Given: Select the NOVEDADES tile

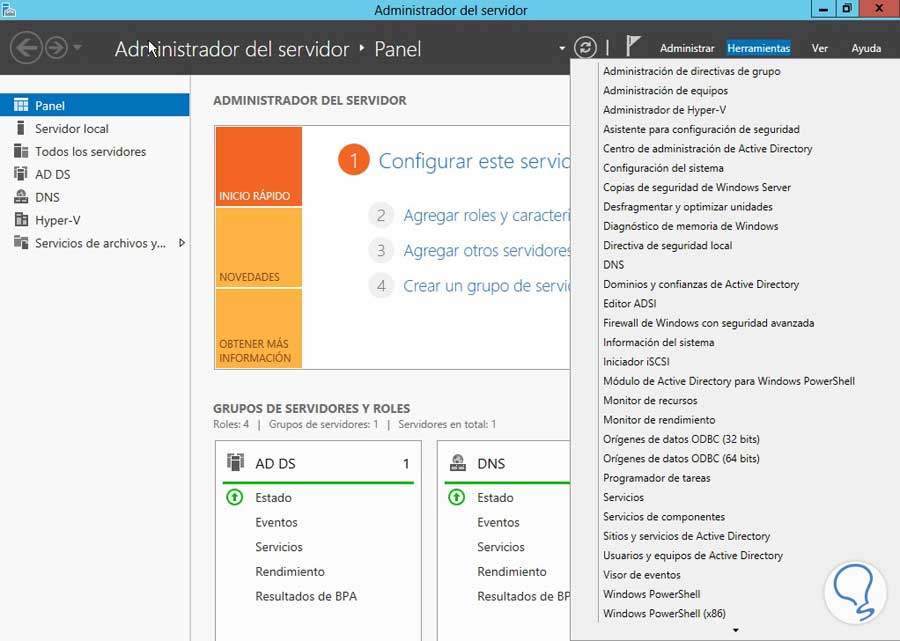Looking at the screenshot, I should pyautogui.click(x=259, y=247).
